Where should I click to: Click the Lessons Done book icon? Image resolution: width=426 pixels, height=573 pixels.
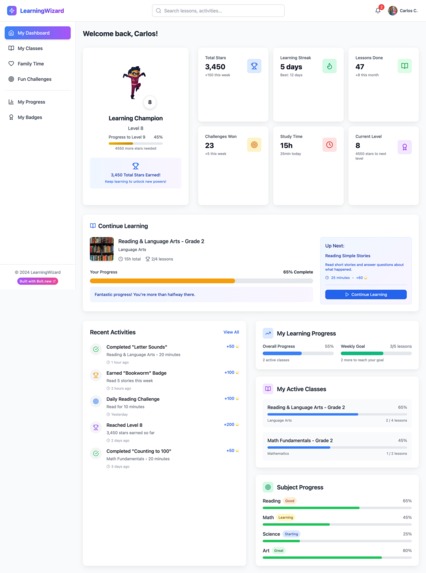404,66
